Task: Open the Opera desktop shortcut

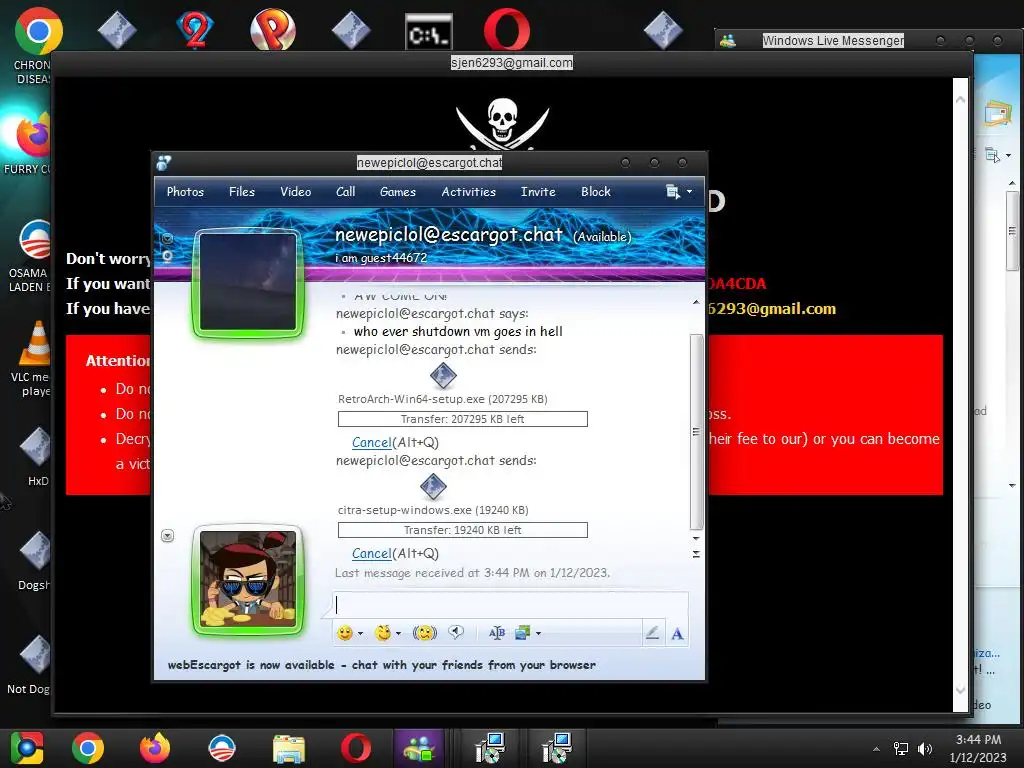Action: pos(507,30)
